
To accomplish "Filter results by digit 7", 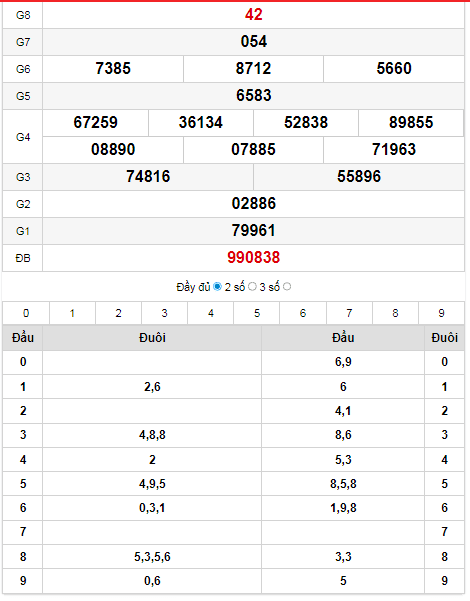I will click(x=349, y=313).
